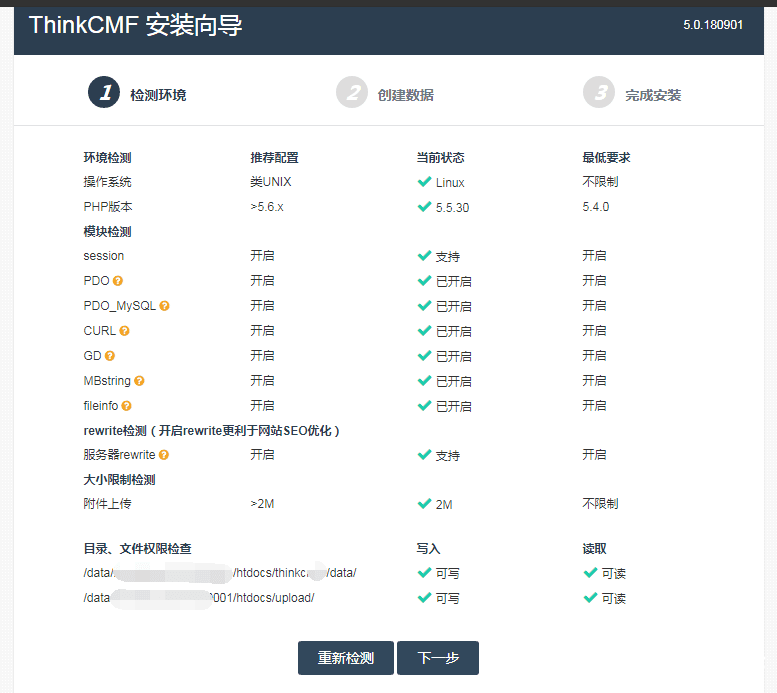This screenshot has height=693, width=777.
Task: Click the 可读 check mark for upload path
Action: coord(590,597)
